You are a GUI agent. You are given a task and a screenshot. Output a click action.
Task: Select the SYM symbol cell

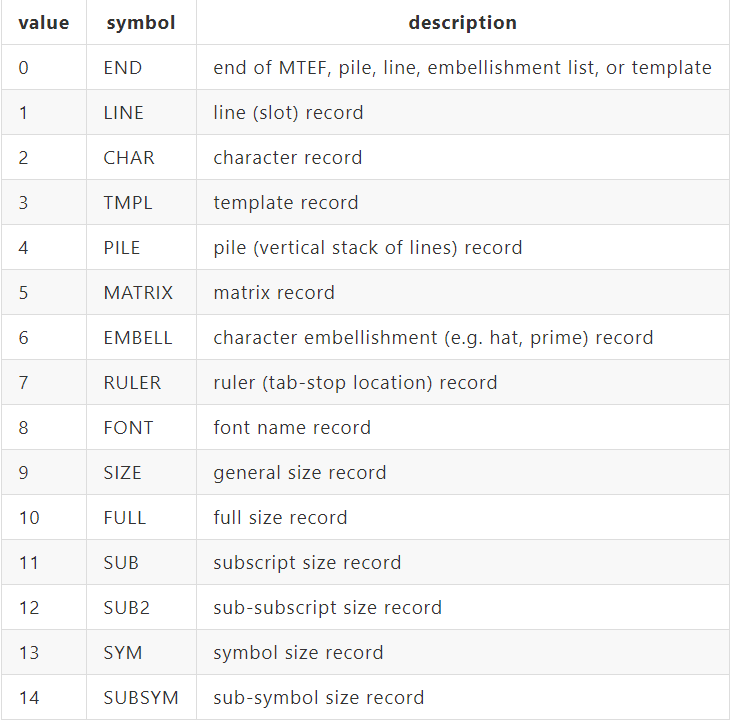(x=123, y=653)
